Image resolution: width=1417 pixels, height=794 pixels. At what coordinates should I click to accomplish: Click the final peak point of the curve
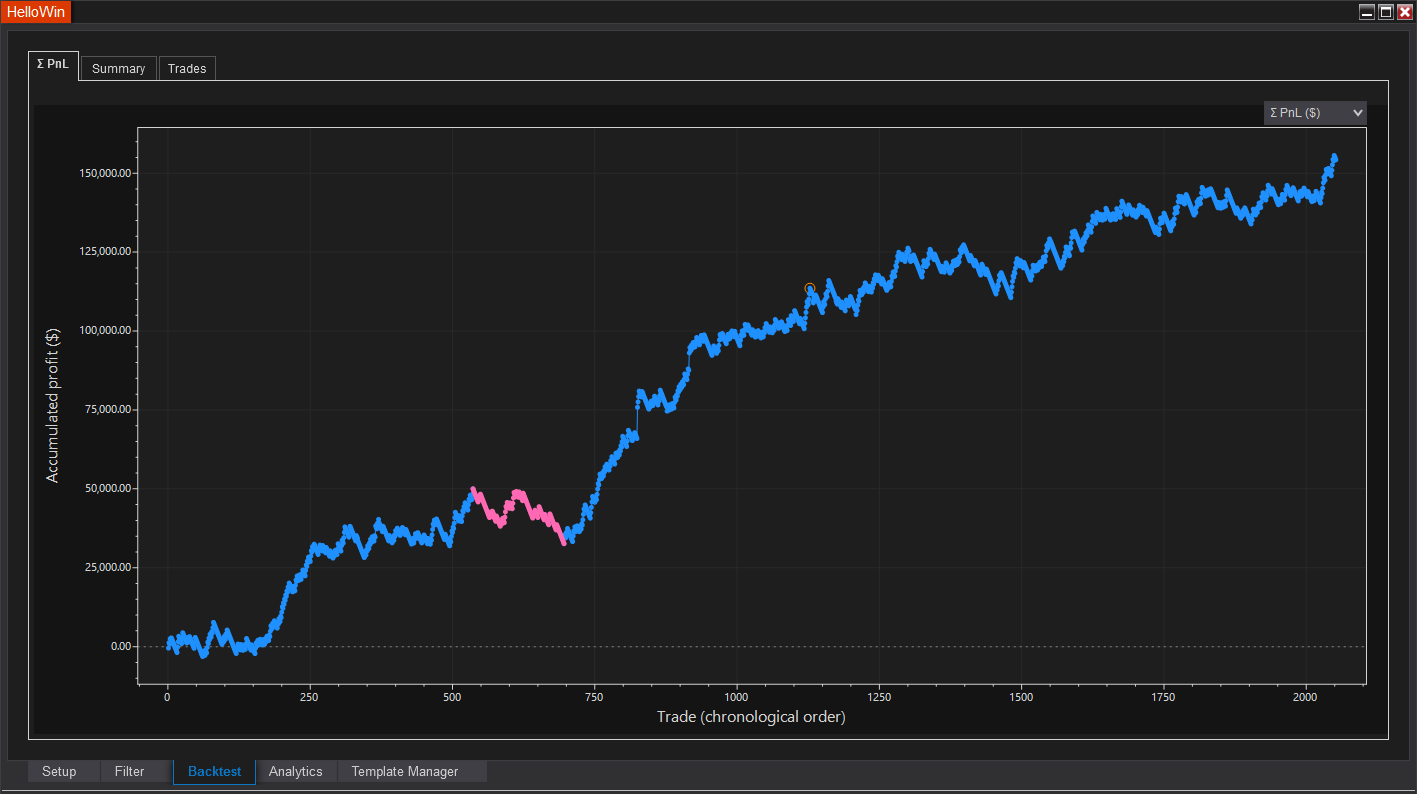1334,157
